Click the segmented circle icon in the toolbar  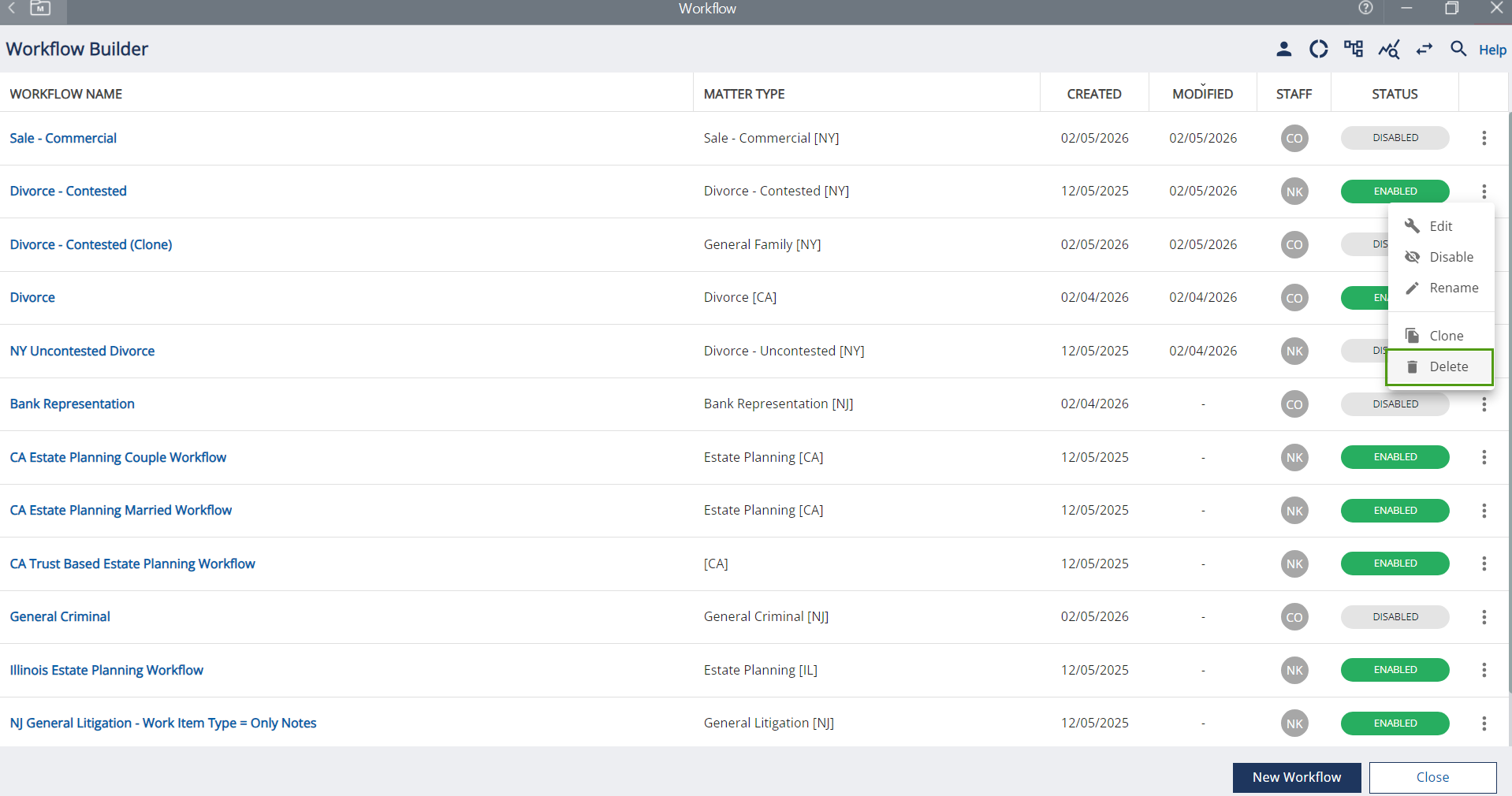coord(1318,50)
